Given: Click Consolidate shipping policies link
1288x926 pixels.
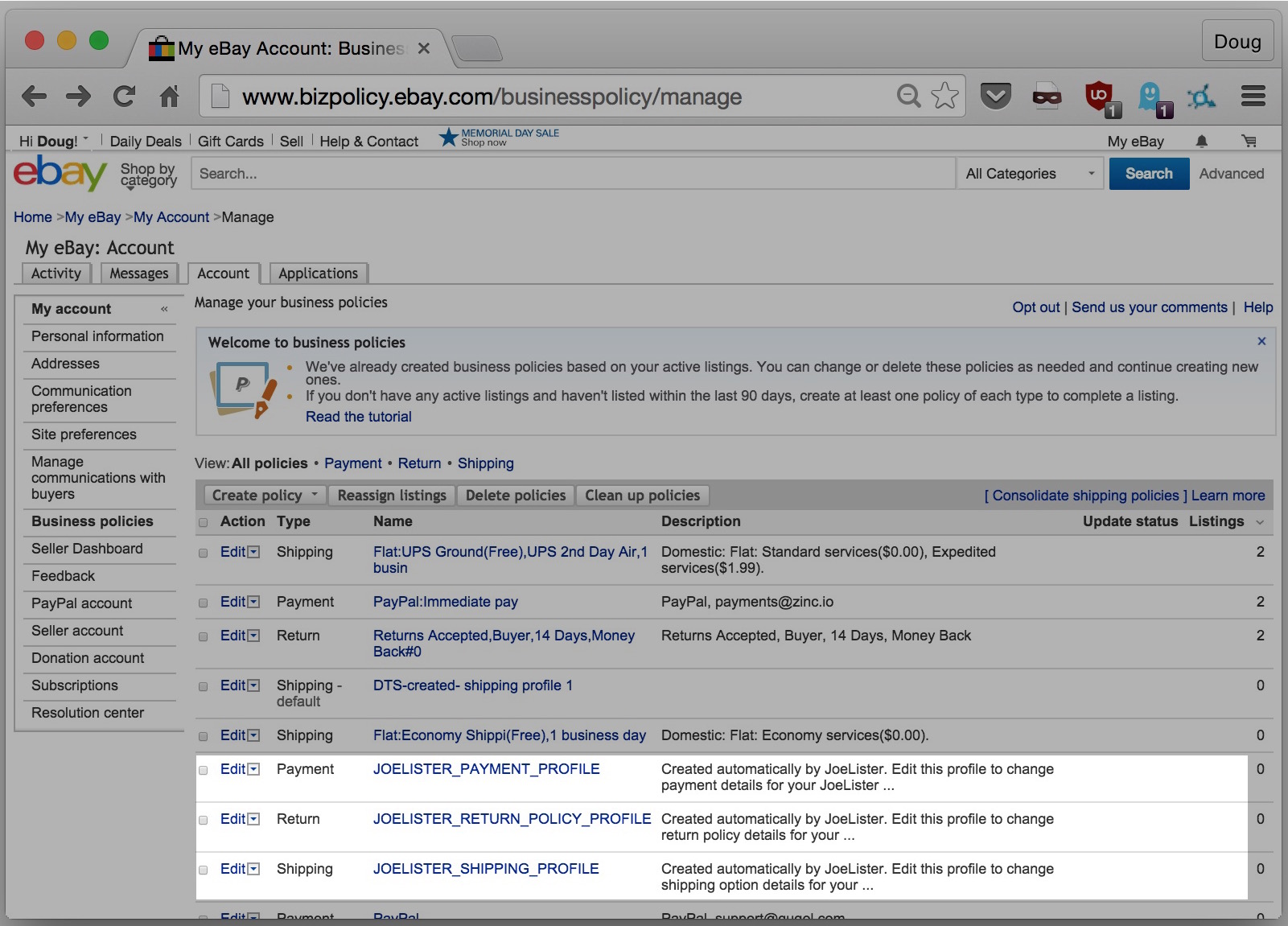Looking at the screenshot, I should tap(1085, 496).
